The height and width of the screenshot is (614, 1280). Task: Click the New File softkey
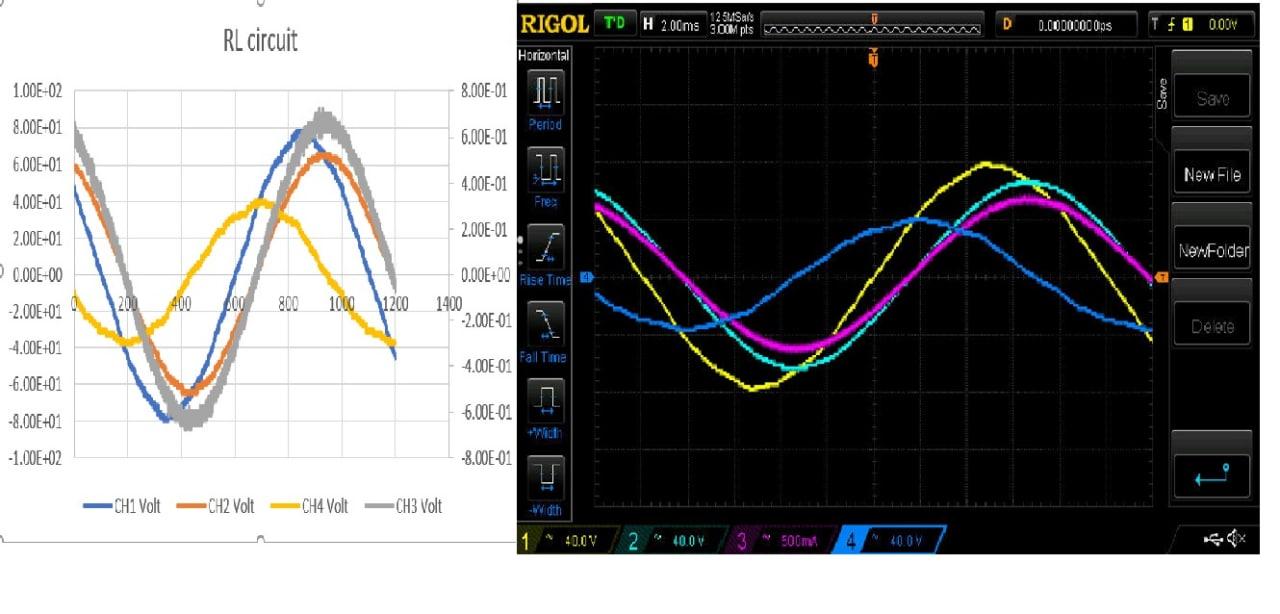click(1212, 175)
